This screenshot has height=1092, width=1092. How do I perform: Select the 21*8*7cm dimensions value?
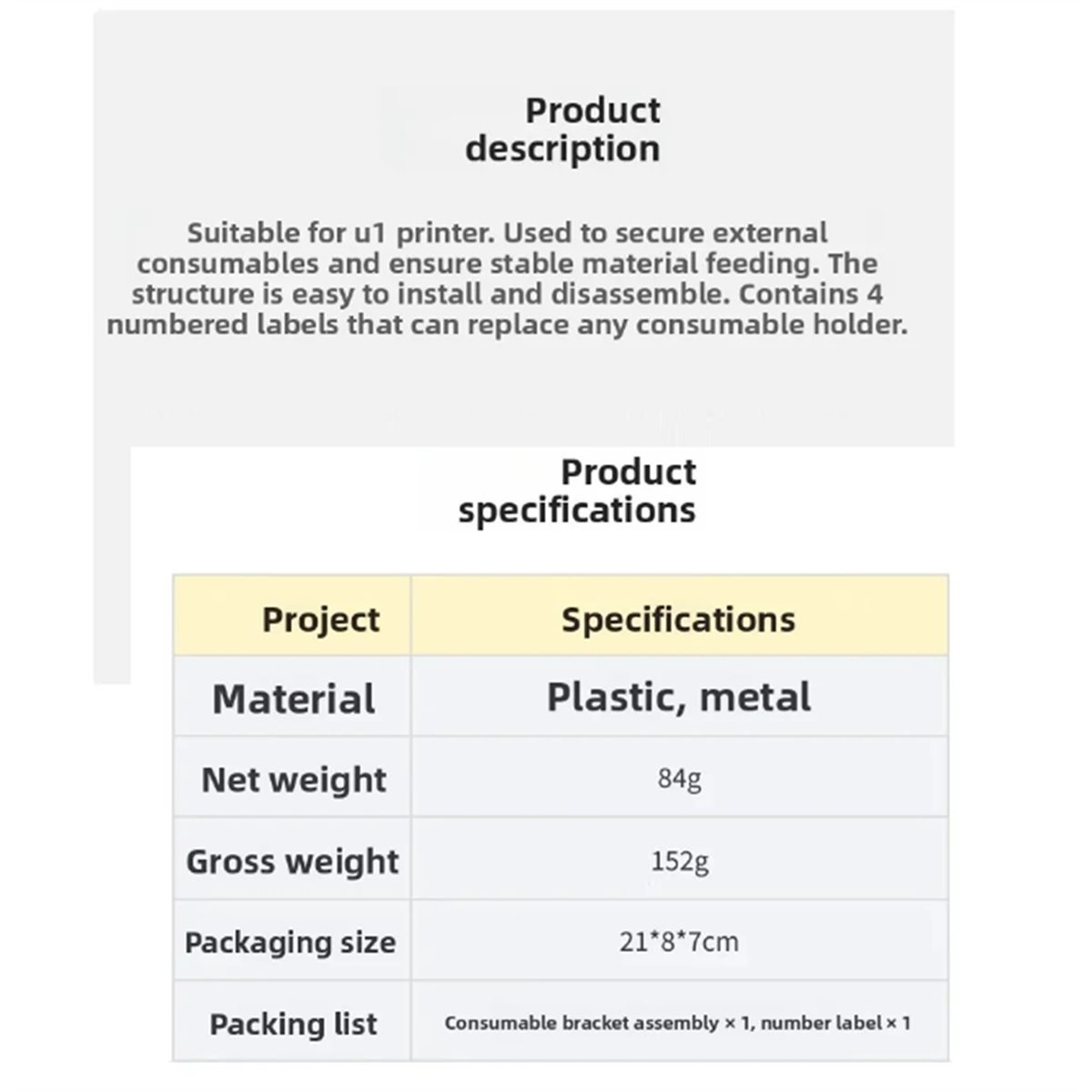(x=680, y=941)
